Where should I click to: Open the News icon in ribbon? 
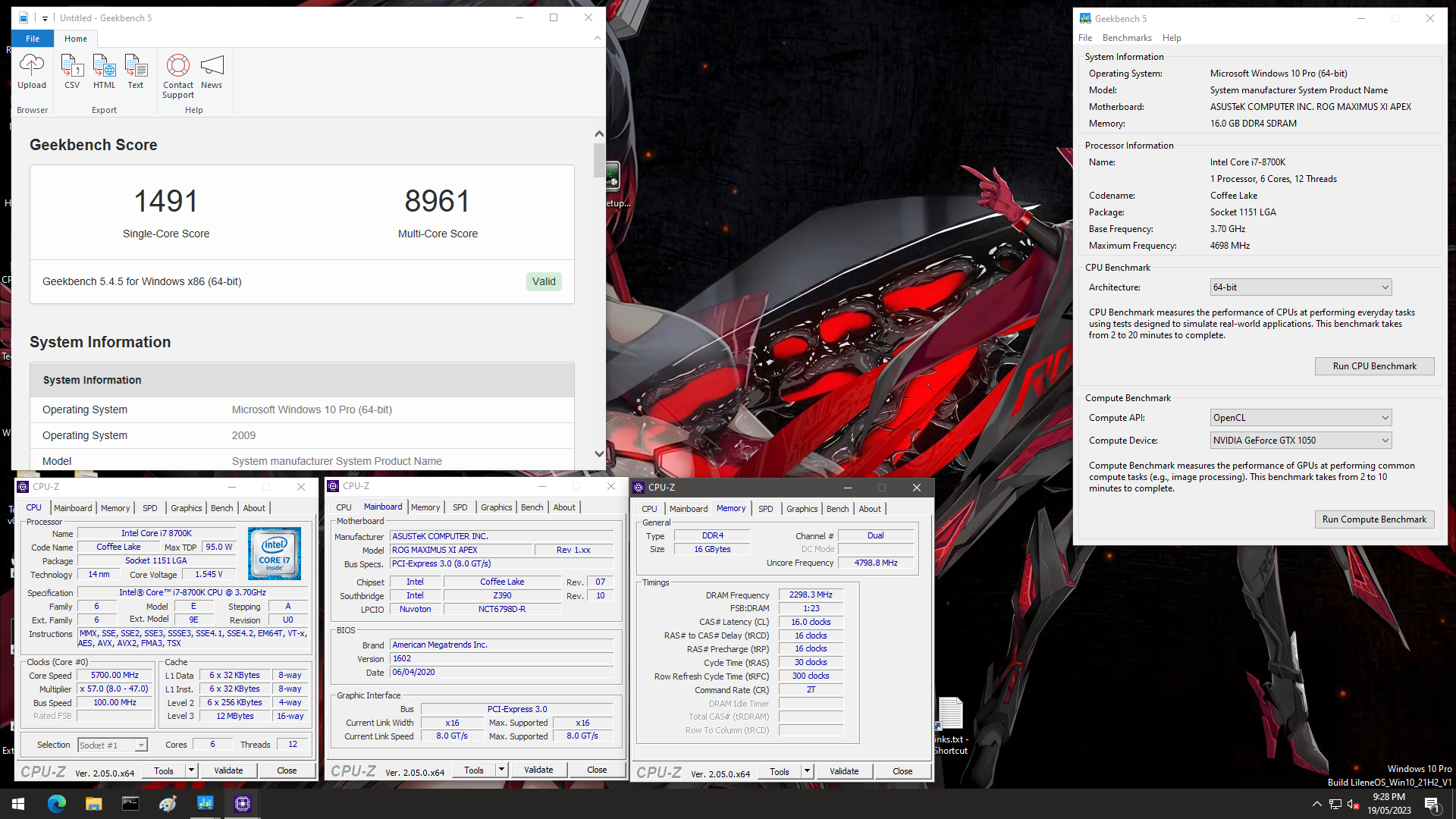coord(212,72)
